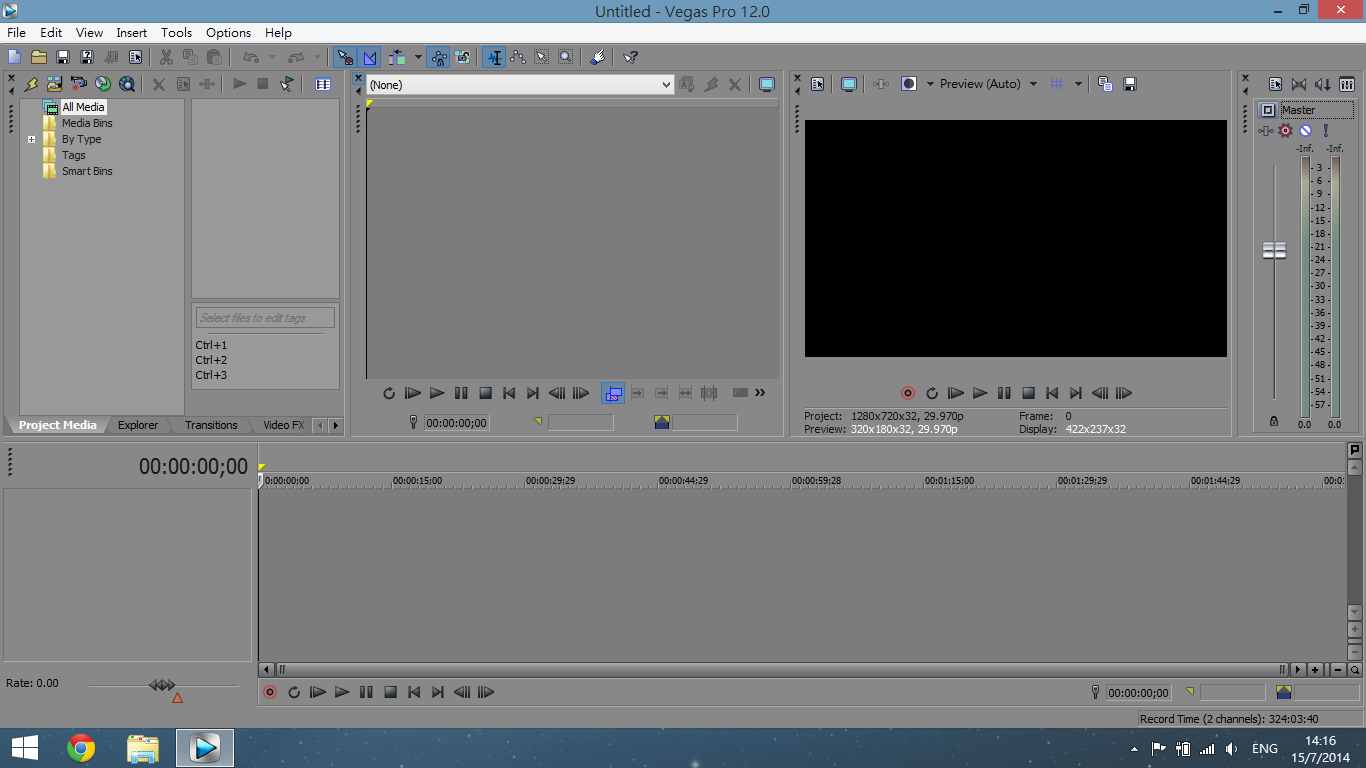Select the Zoom Edit magnifier tool
1366x768 pixels.
566,58
